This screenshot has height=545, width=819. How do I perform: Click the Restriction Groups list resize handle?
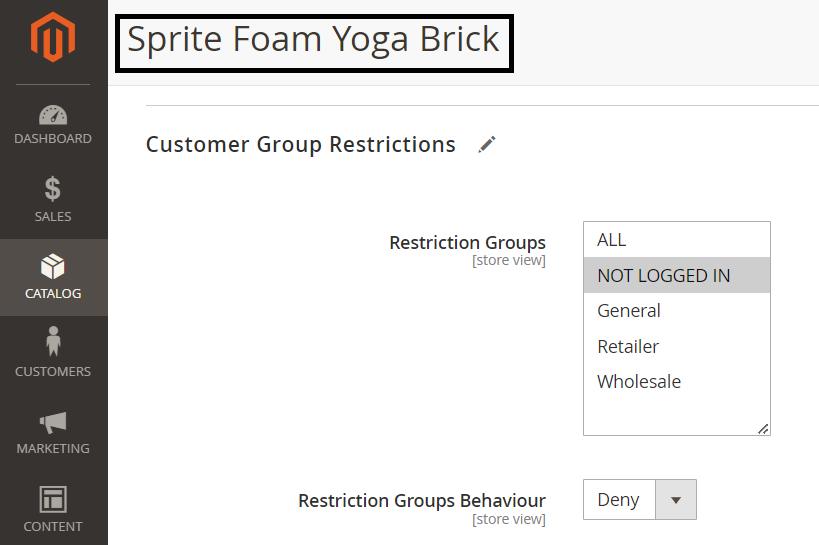pyautogui.click(x=763, y=428)
